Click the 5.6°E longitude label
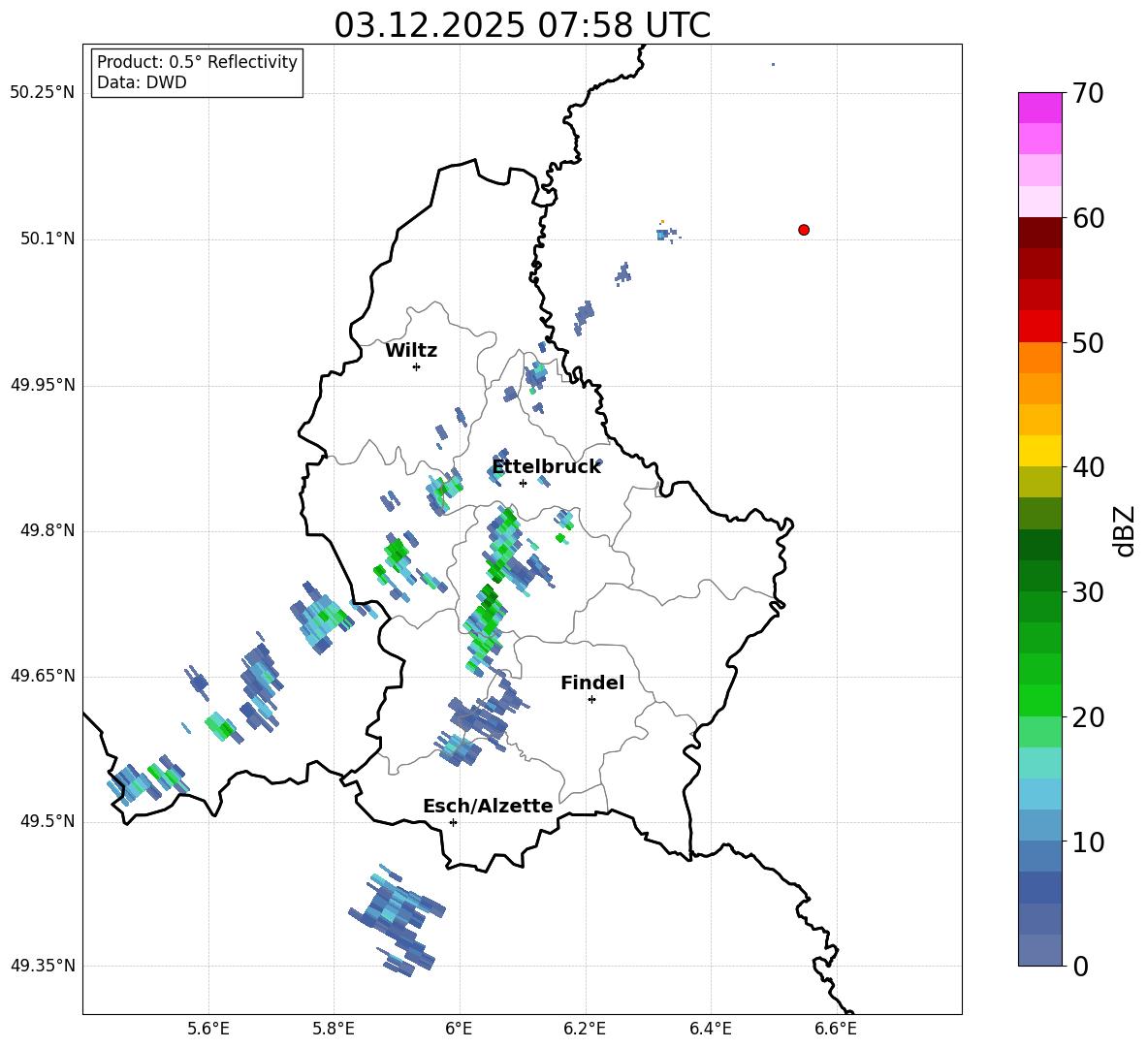 pos(208,1029)
